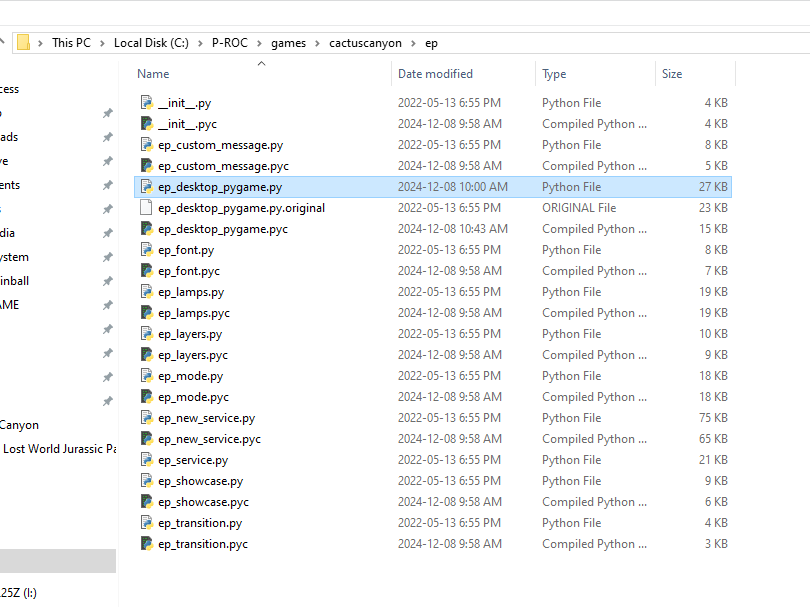The height and width of the screenshot is (607, 810).
Task: Select the file named ep_new_service.py
Action: click(207, 418)
